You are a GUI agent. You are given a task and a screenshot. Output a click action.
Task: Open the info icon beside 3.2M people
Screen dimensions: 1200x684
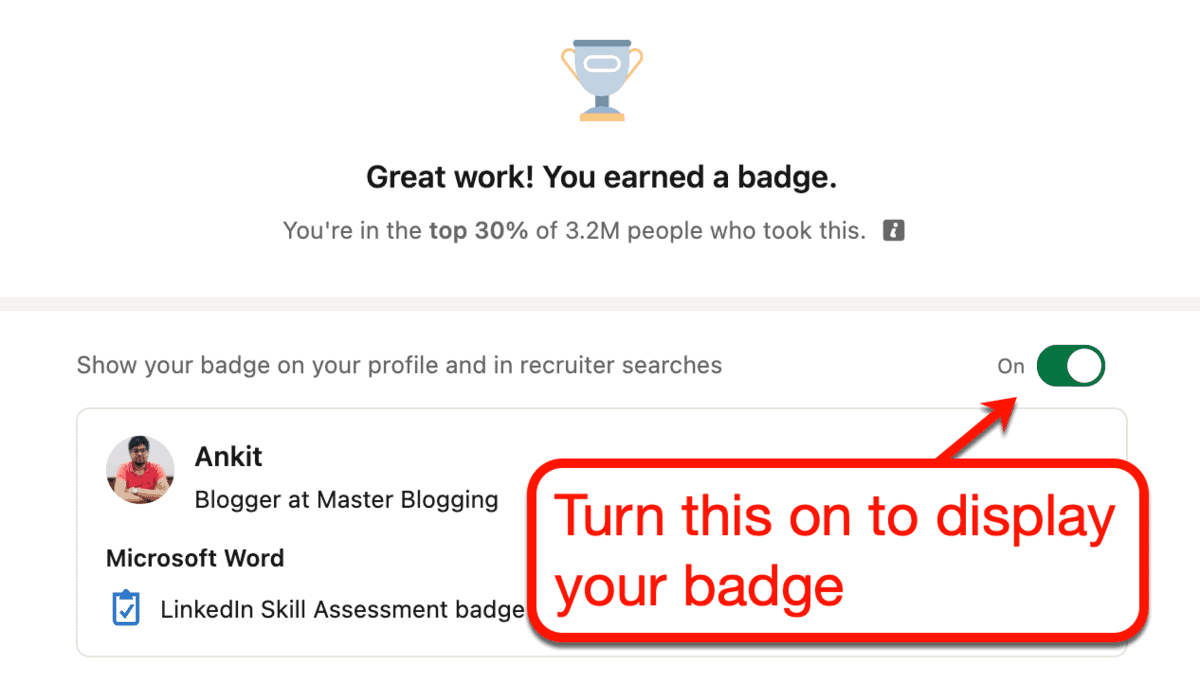(x=894, y=231)
